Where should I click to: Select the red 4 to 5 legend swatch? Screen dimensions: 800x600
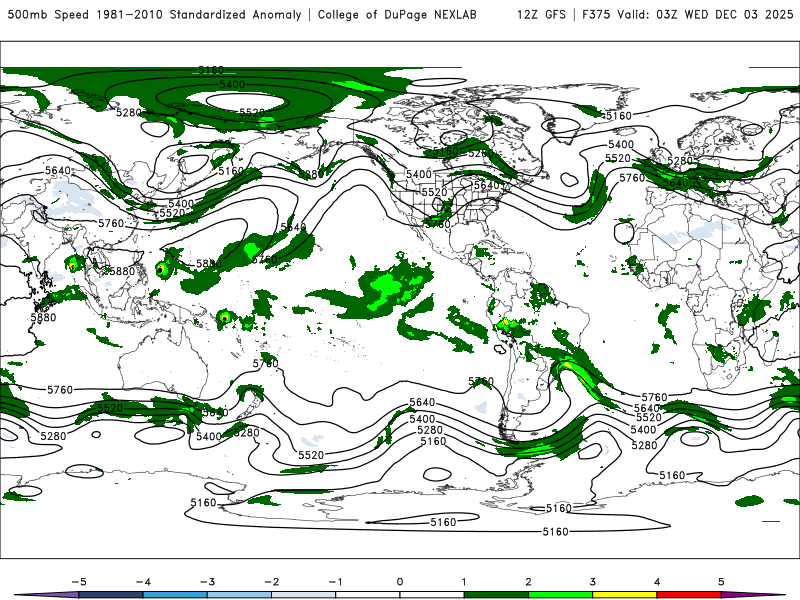click(689, 595)
